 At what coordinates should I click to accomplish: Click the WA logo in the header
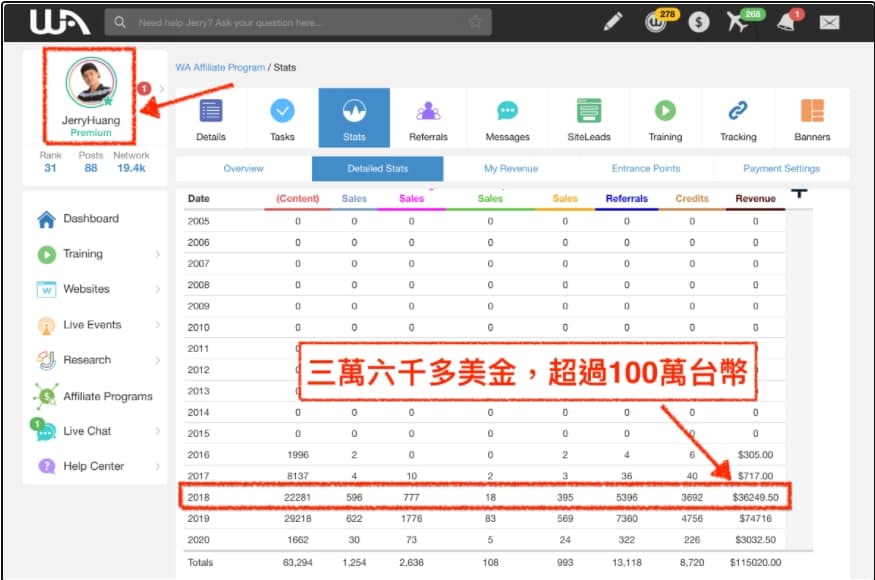tap(60, 22)
